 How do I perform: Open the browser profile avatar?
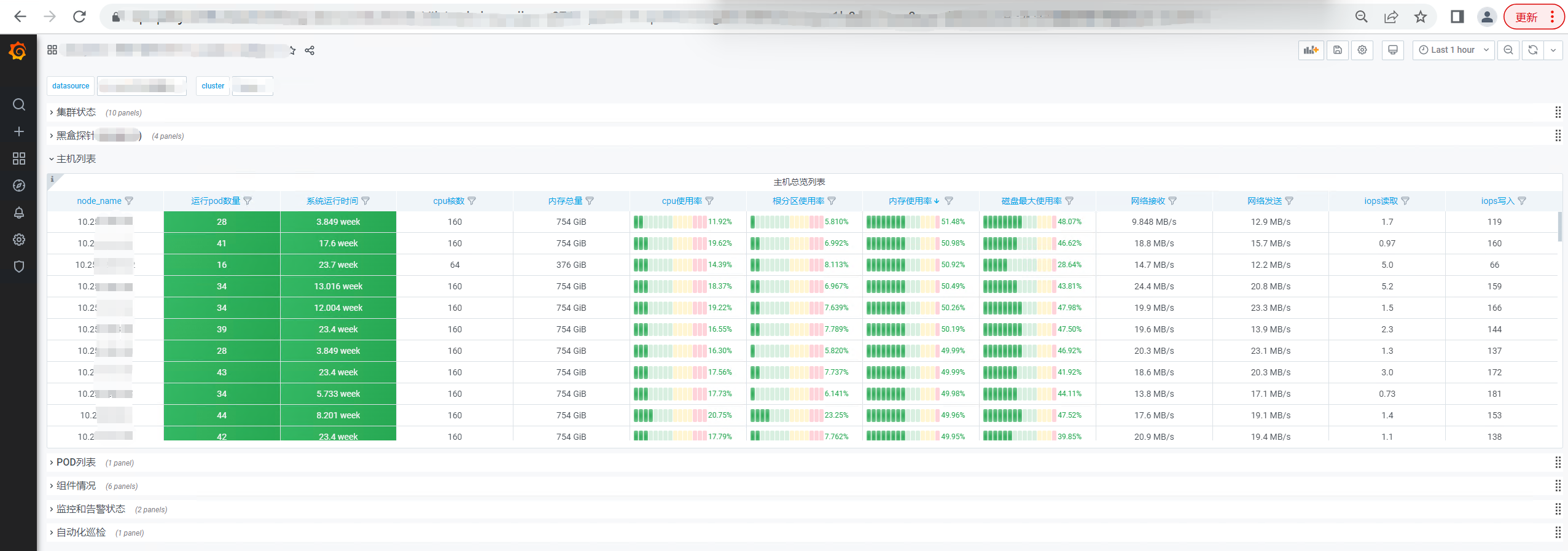click(x=1487, y=17)
